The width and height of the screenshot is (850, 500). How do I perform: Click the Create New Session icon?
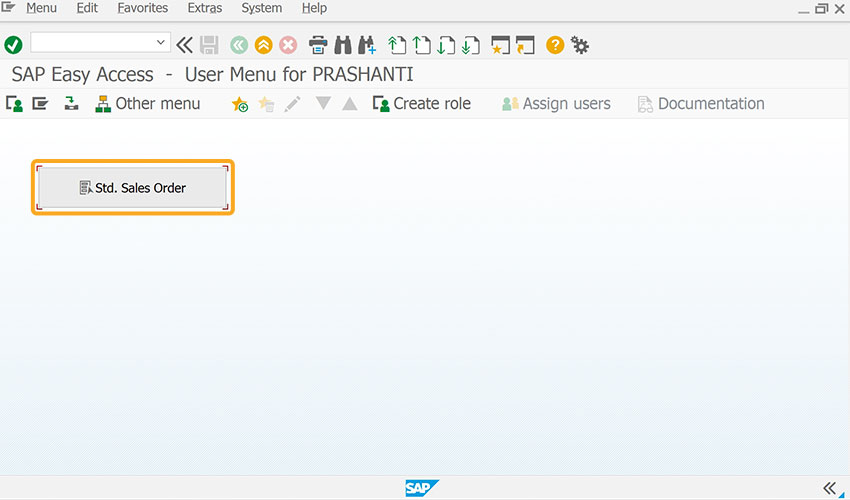(x=500, y=45)
